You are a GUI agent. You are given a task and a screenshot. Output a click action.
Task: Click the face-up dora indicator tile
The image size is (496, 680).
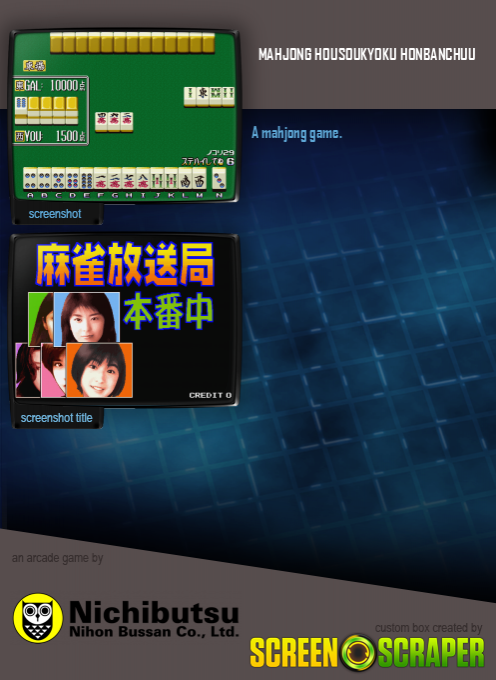coord(21,110)
